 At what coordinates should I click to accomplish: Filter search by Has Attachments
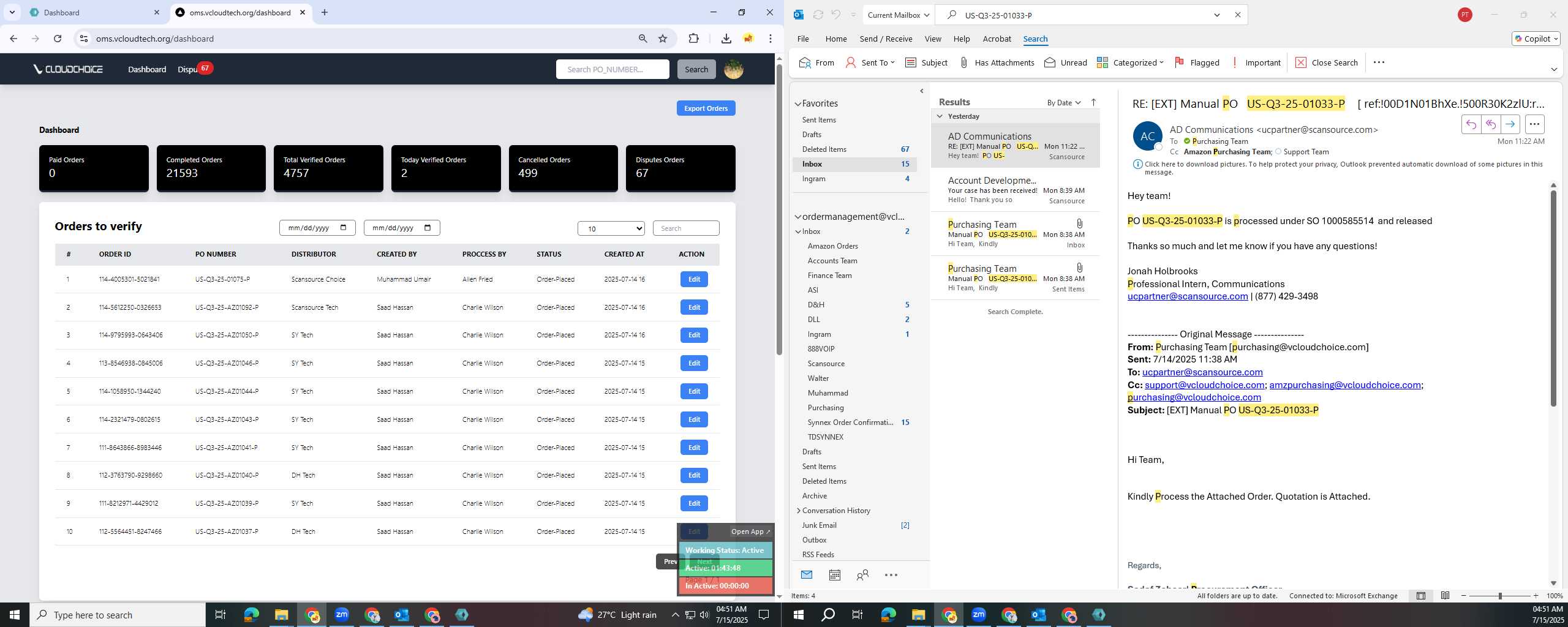click(997, 62)
